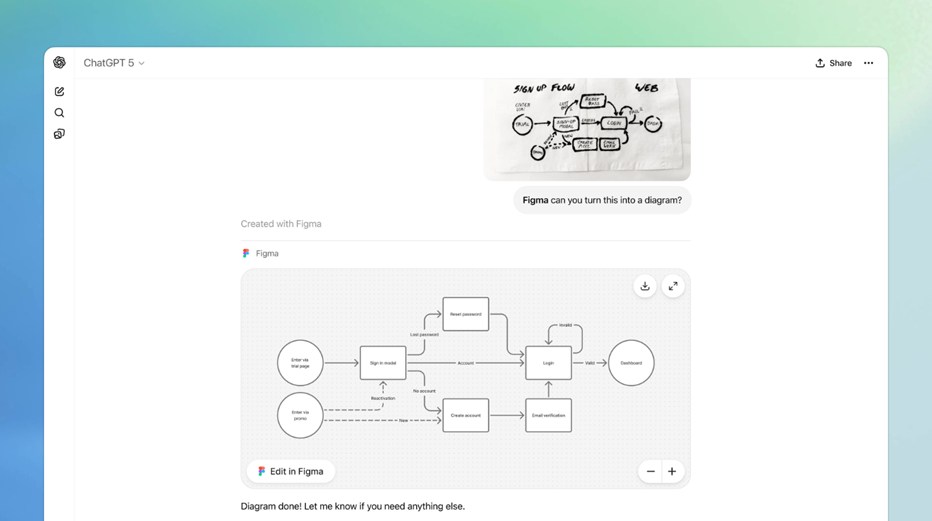Image resolution: width=932 pixels, height=521 pixels.
Task: Click the Email verification node
Action: coord(548,415)
